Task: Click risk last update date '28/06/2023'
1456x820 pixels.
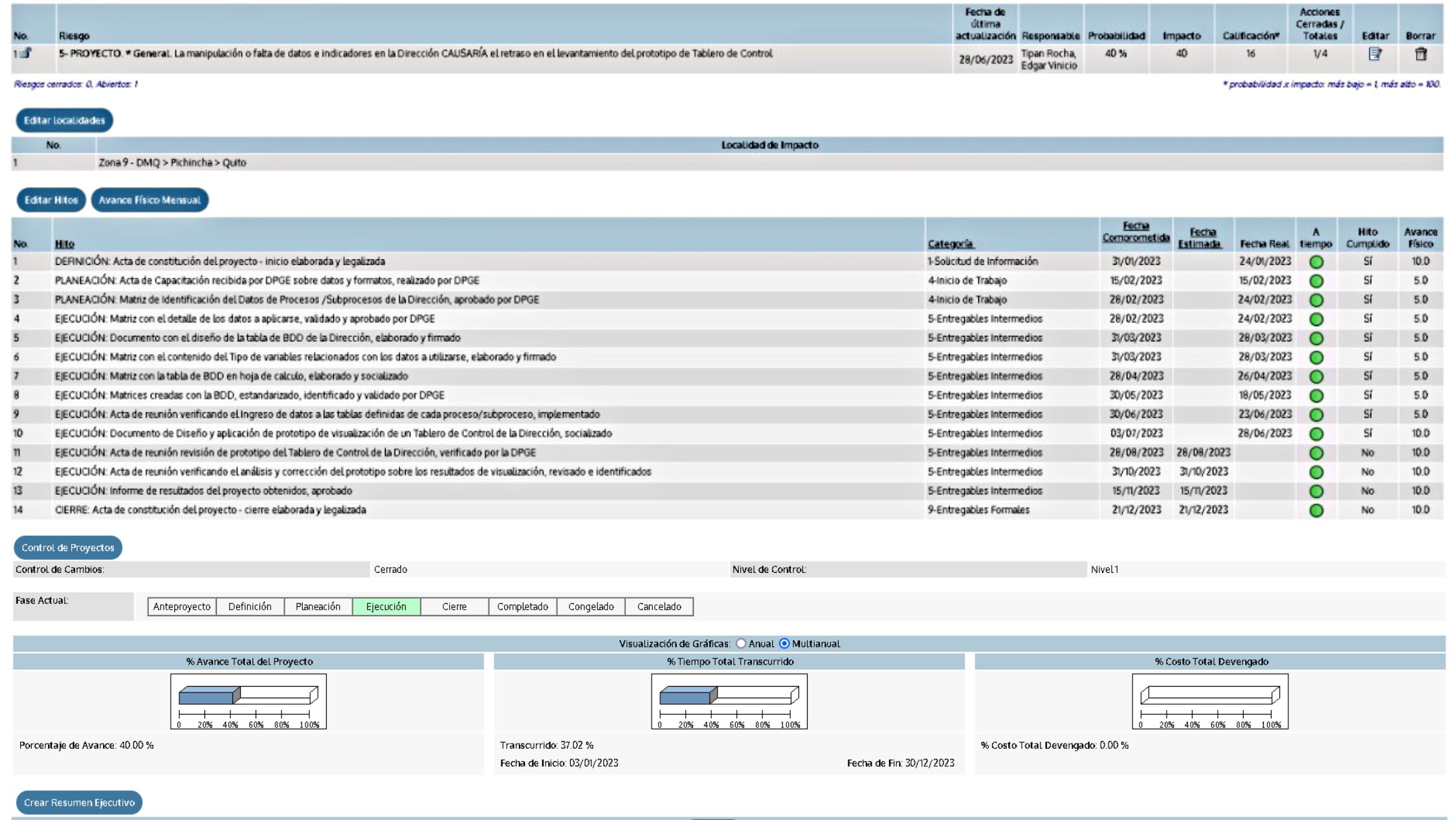Action: (x=986, y=60)
